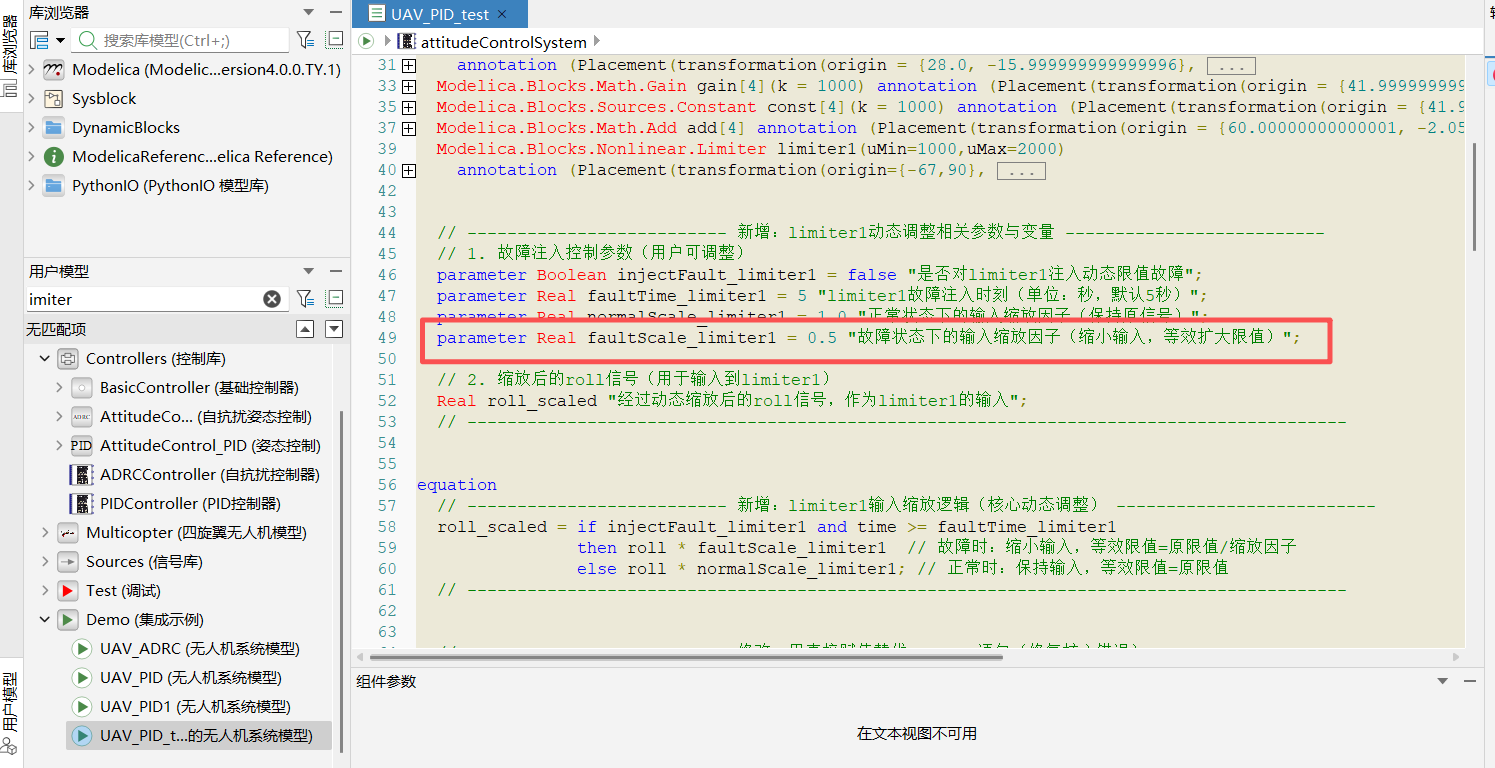Clear the 'imiter' search text
The width and height of the screenshot is (1495, 768).
pyautogui.click(x=272, y=299)
